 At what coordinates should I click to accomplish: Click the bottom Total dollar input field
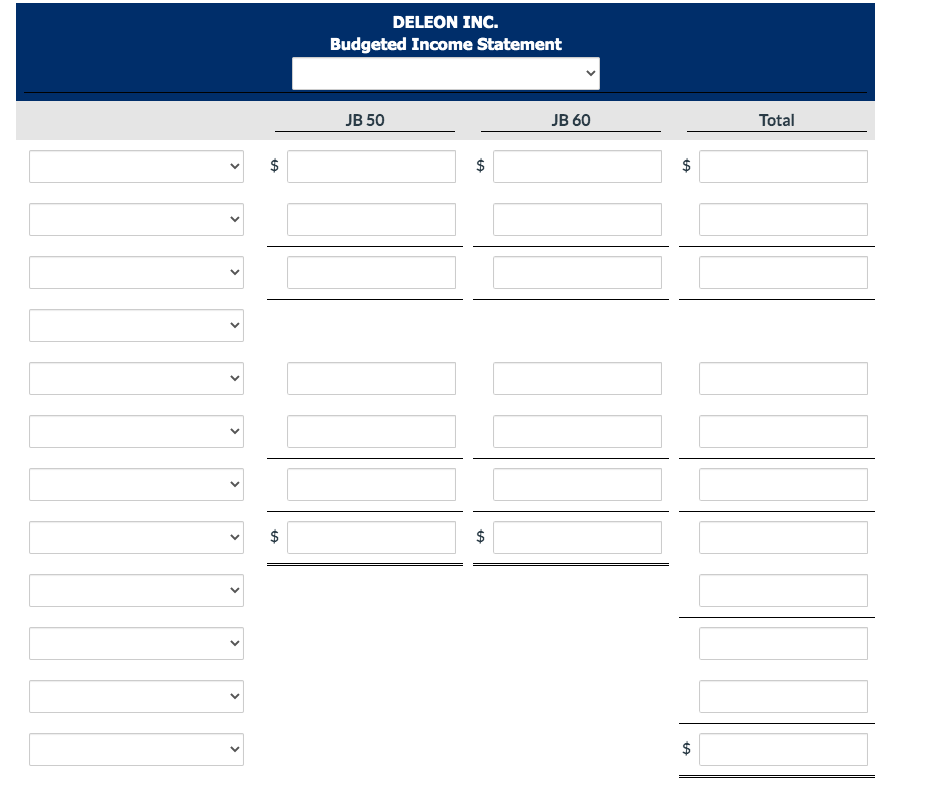click(x=783, y=749)
